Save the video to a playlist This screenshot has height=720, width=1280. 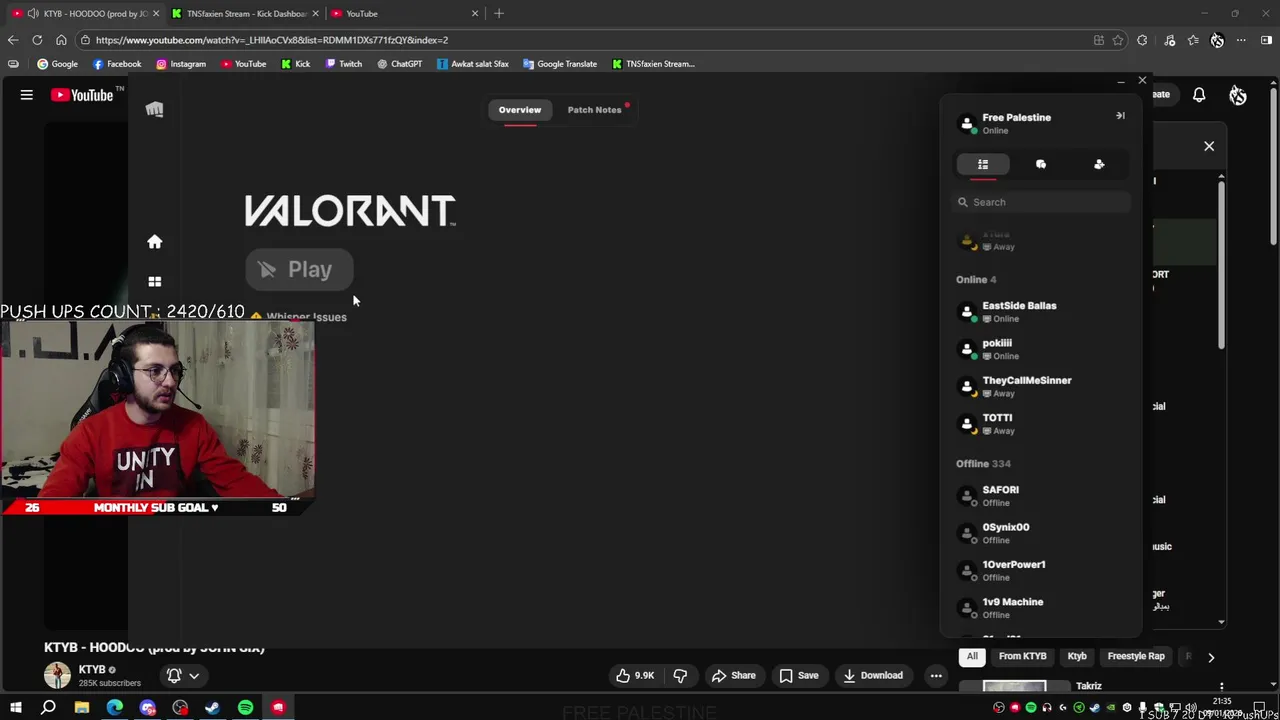pos(799,676)
